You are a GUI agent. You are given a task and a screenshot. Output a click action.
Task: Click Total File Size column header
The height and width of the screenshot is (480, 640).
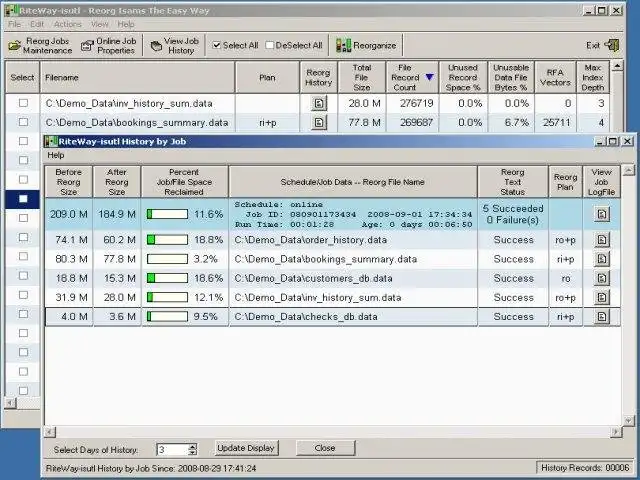coord(362,77)
